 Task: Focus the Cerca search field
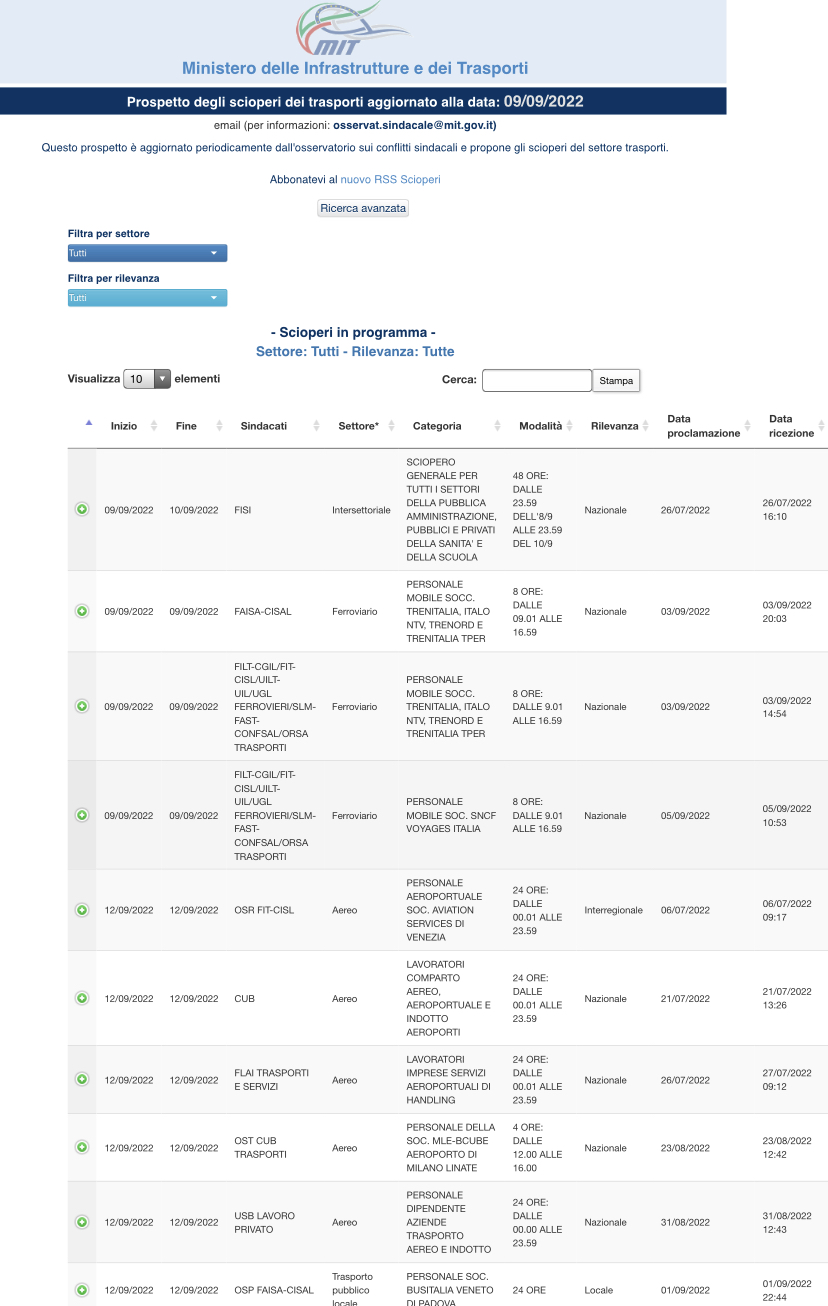536,381
